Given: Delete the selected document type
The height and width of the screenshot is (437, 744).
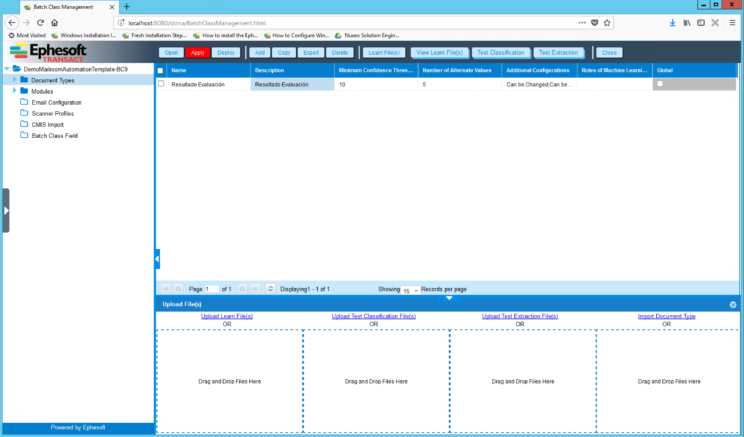Looking at the screenshot, I should (x=340, y=53).
